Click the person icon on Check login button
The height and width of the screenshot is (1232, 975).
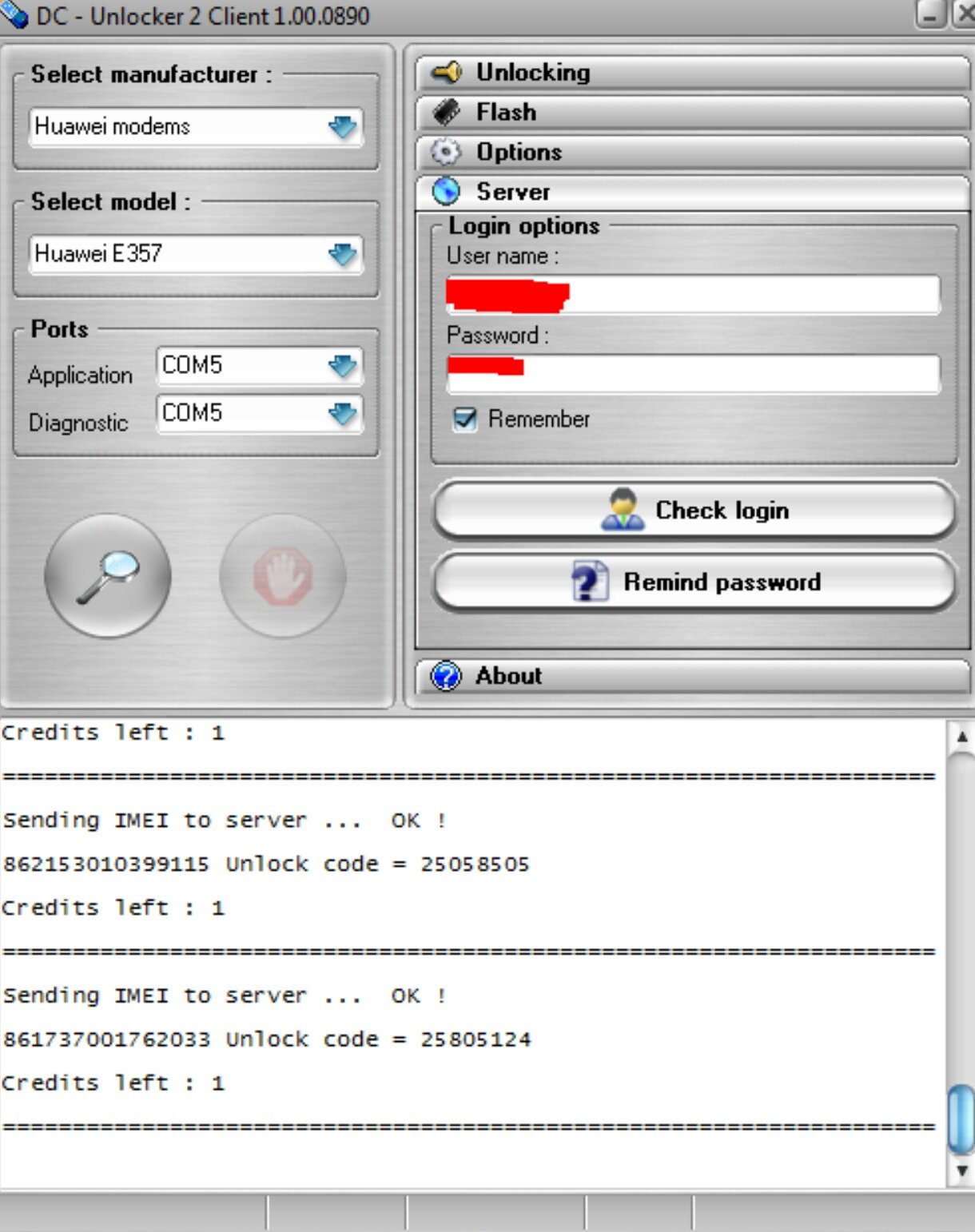(x=624, y=510)
